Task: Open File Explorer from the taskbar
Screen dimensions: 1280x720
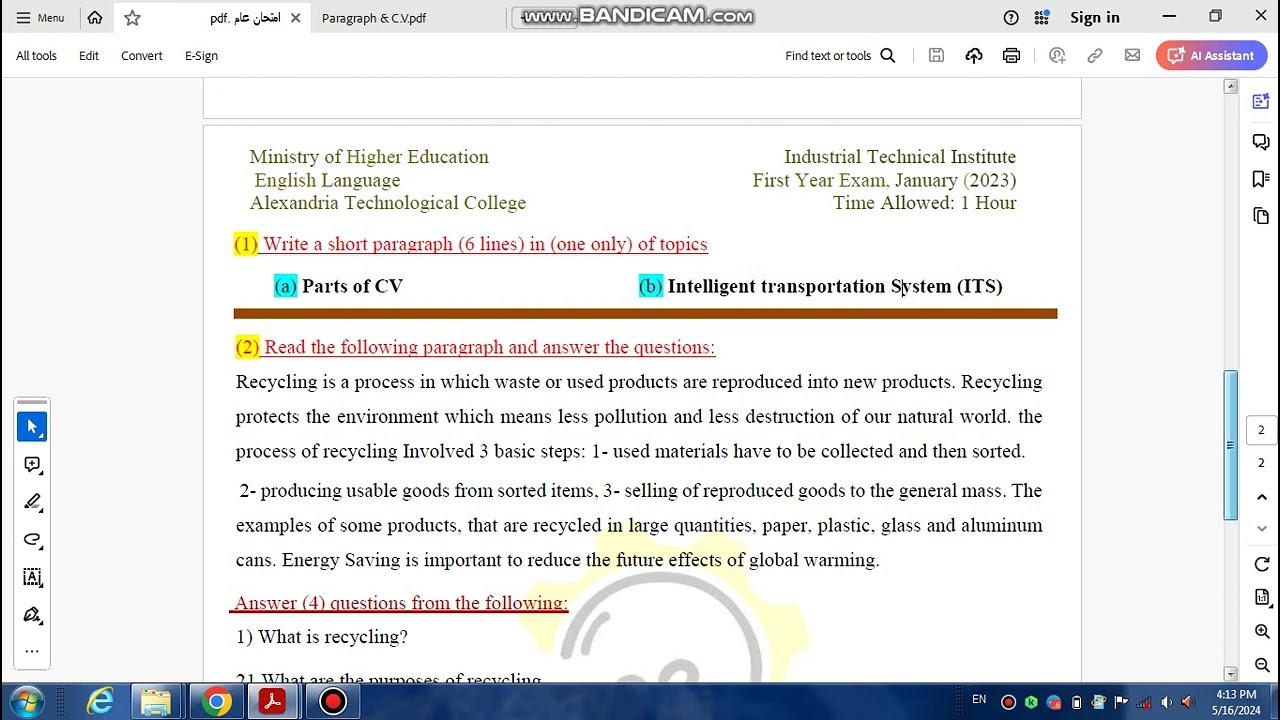Action: [157, 702]
